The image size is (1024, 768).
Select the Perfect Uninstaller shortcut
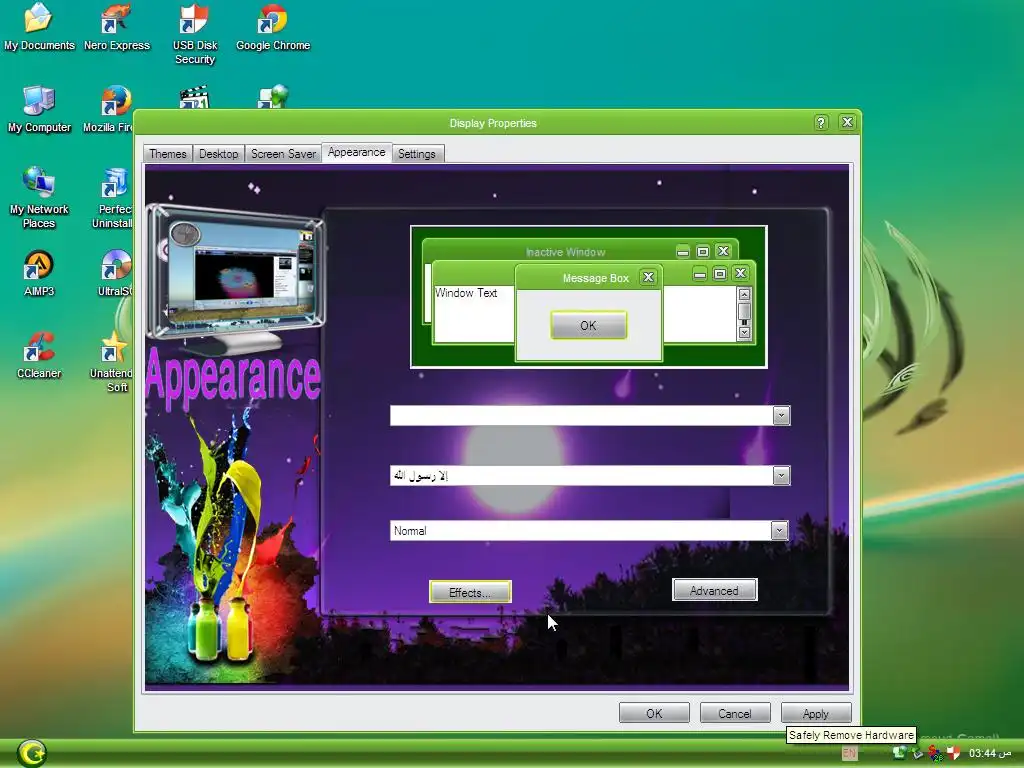(114, 198)
